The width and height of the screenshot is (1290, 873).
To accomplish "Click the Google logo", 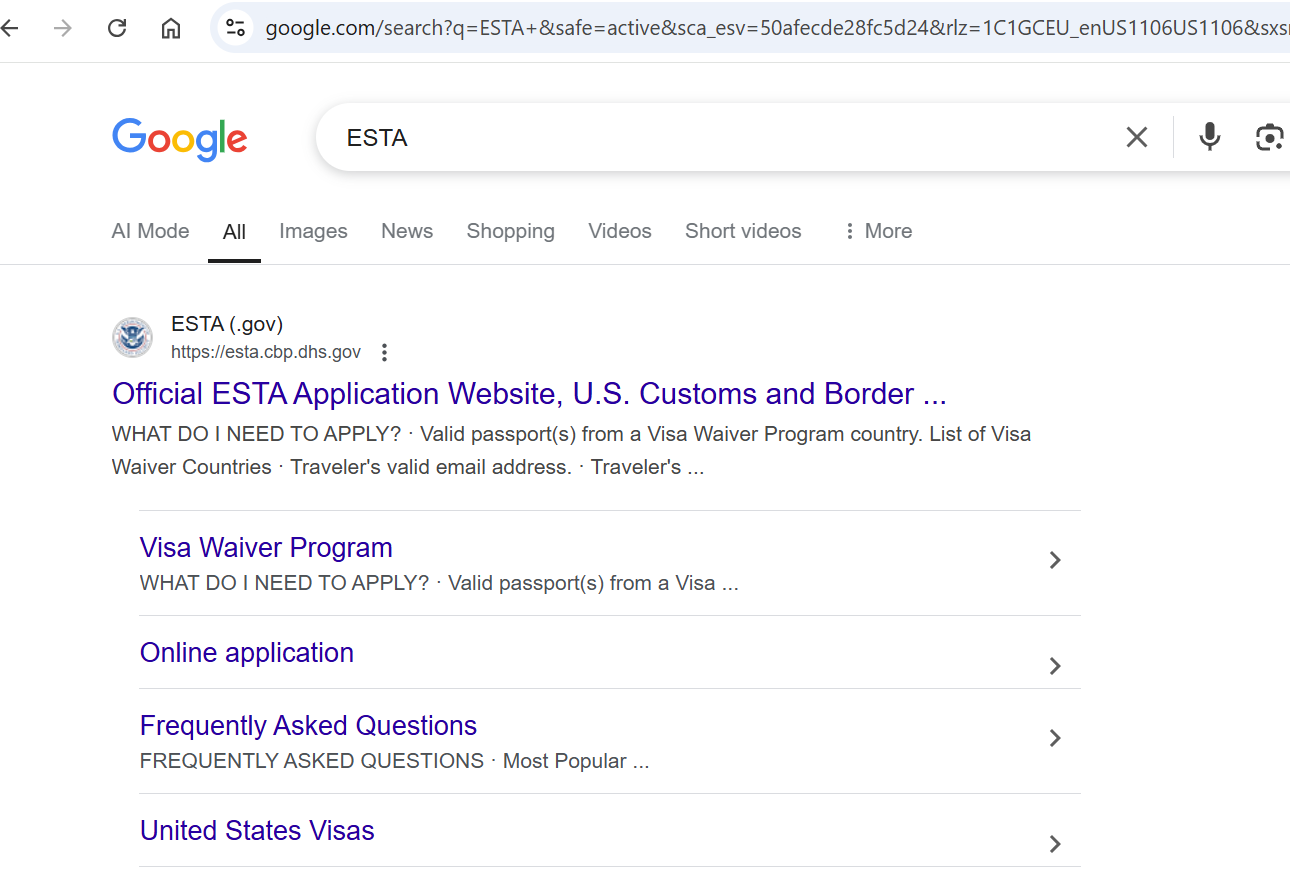I will [180, 139].
